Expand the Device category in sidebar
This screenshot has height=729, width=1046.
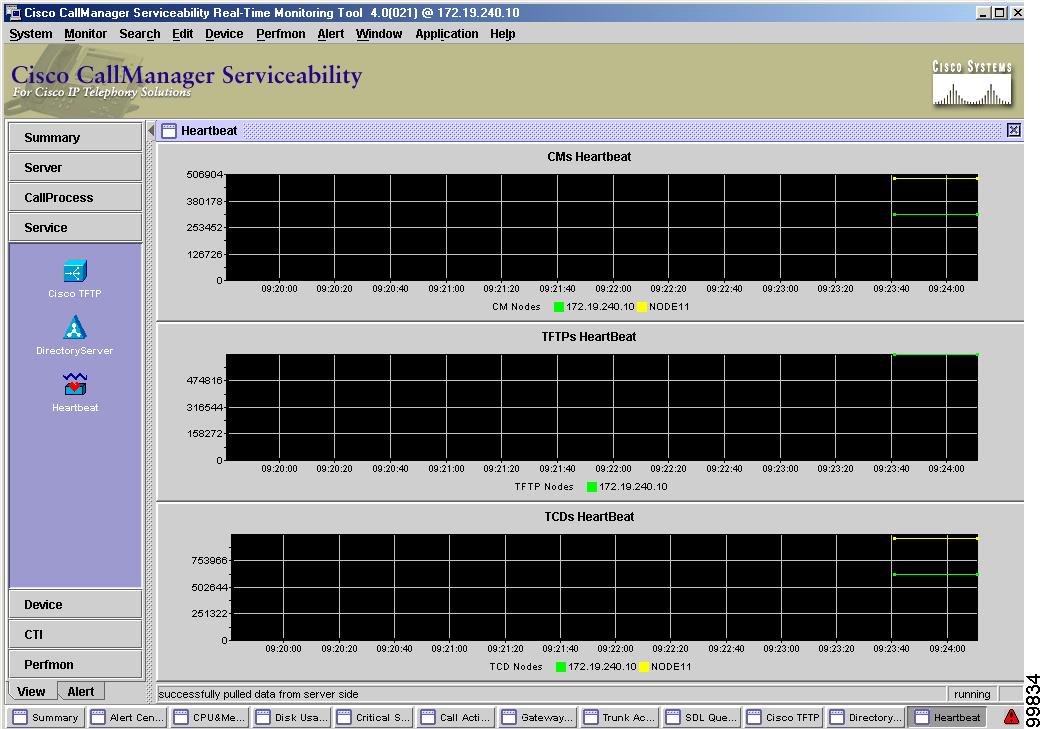(x=75, y=604)
